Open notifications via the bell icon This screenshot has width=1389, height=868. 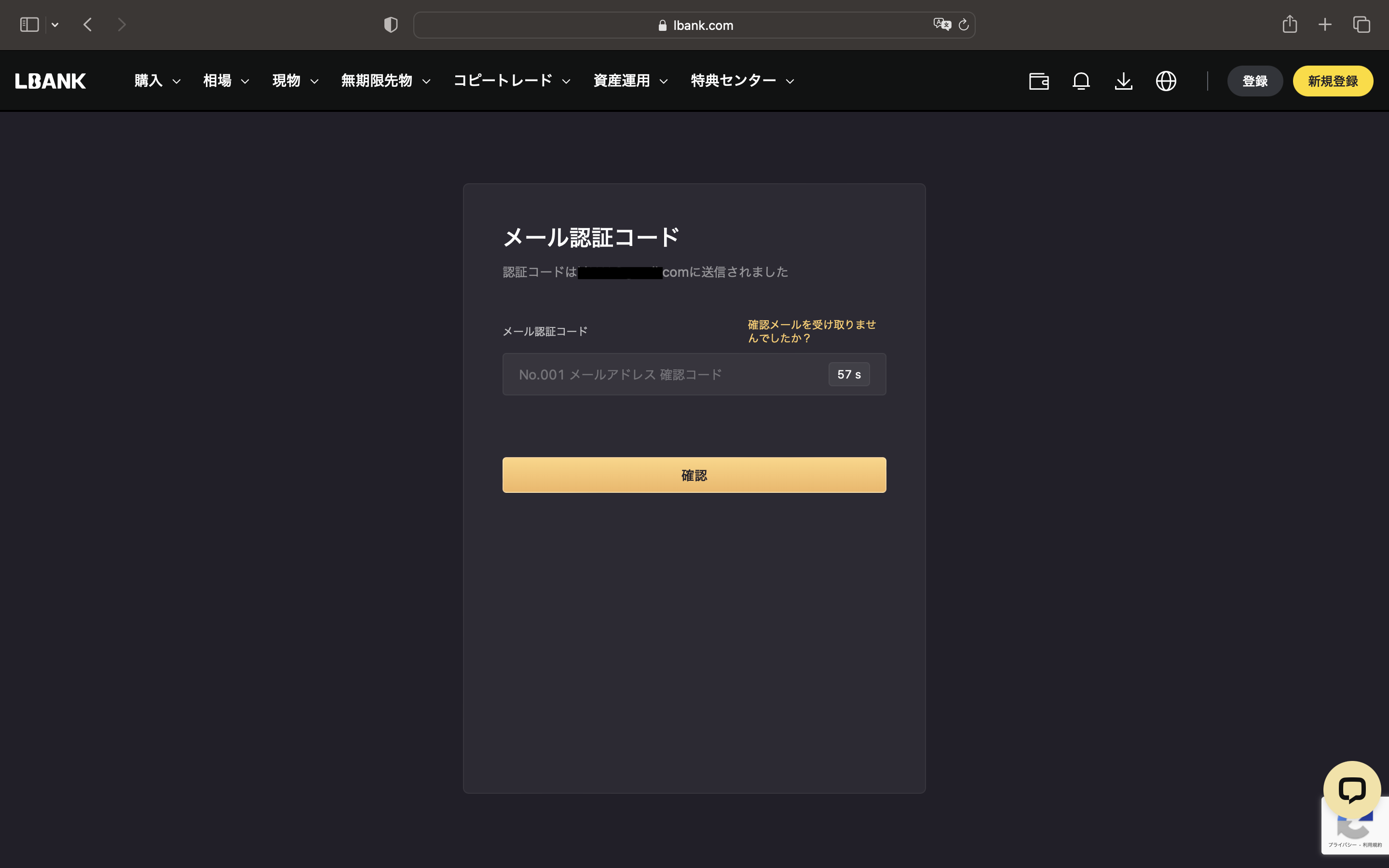point(1081,81)
